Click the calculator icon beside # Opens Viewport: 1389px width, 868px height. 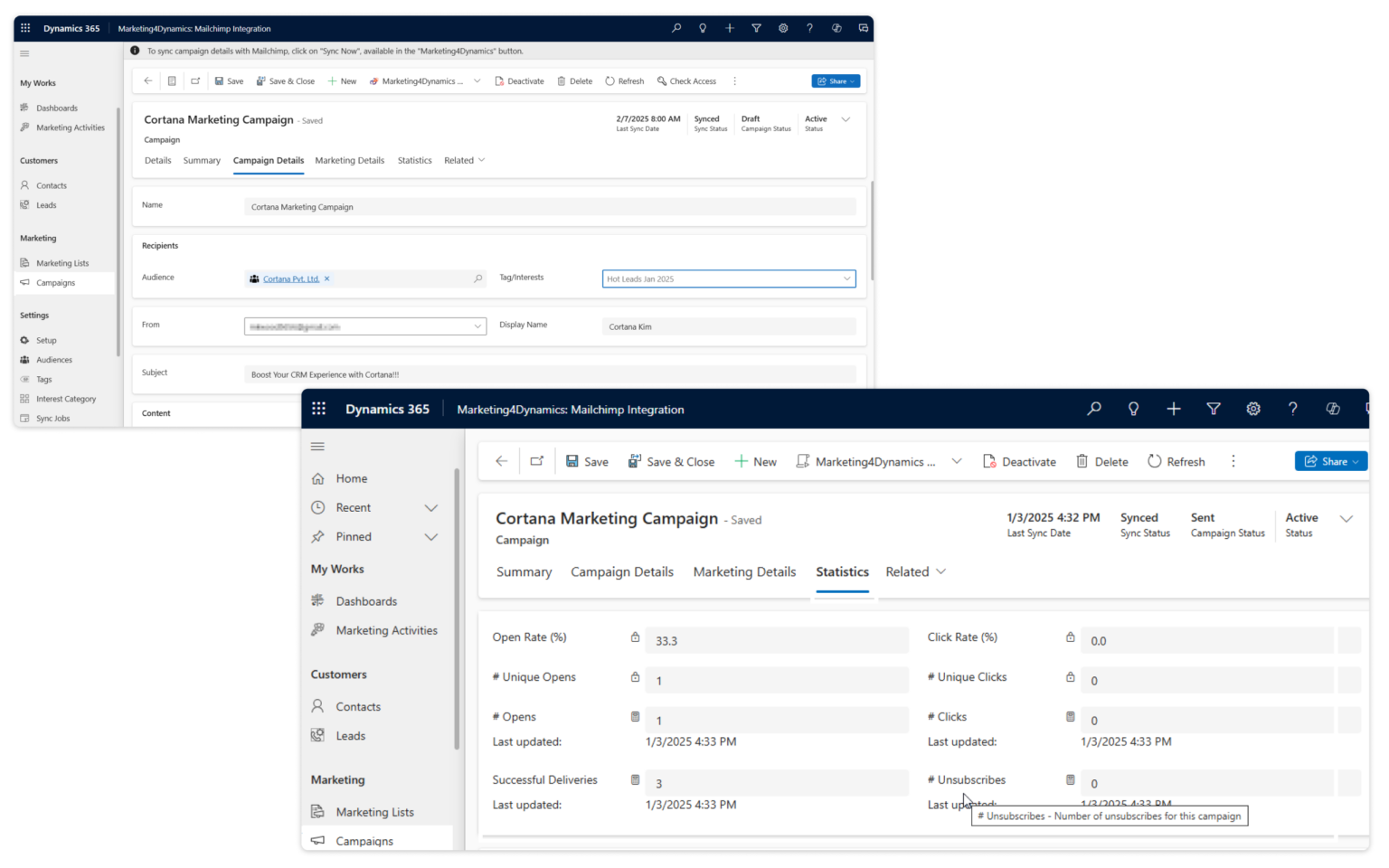(x=635, y=716)
